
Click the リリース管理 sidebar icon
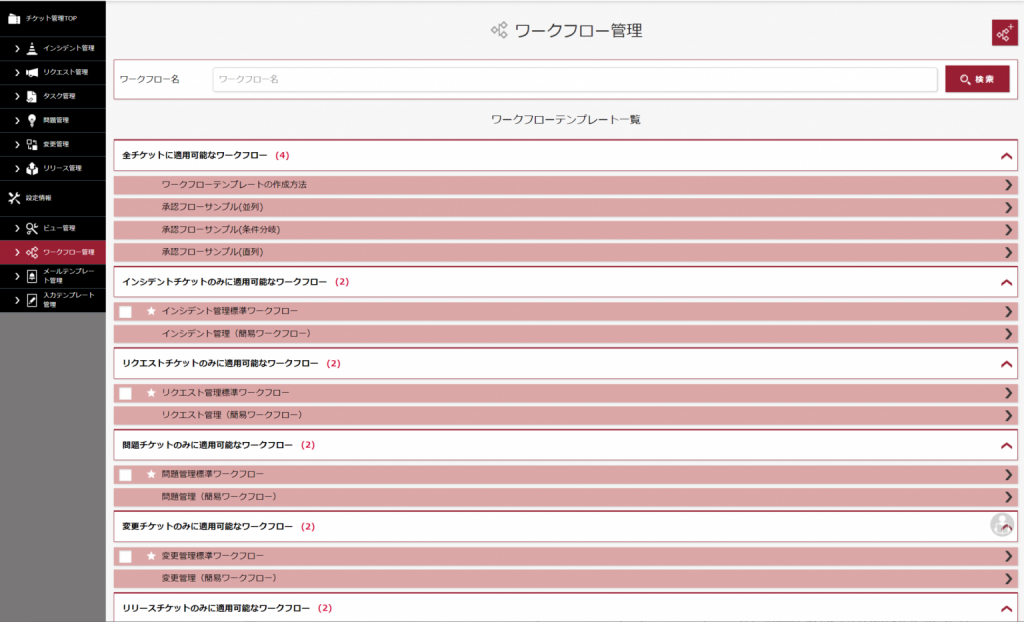pyautogui.click(x=30, y=168)
